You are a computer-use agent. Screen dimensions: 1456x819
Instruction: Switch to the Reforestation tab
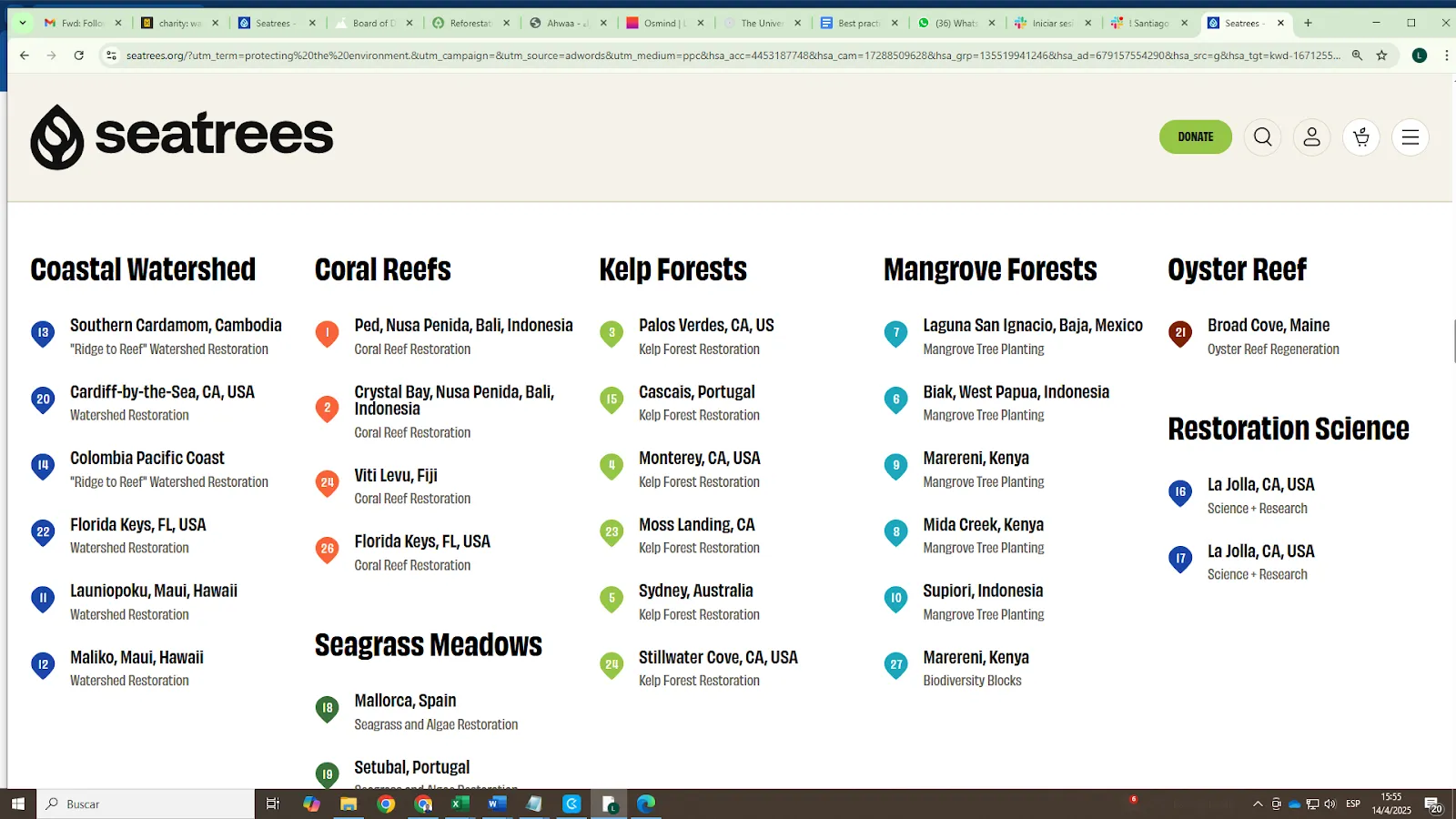coord(470,23)
